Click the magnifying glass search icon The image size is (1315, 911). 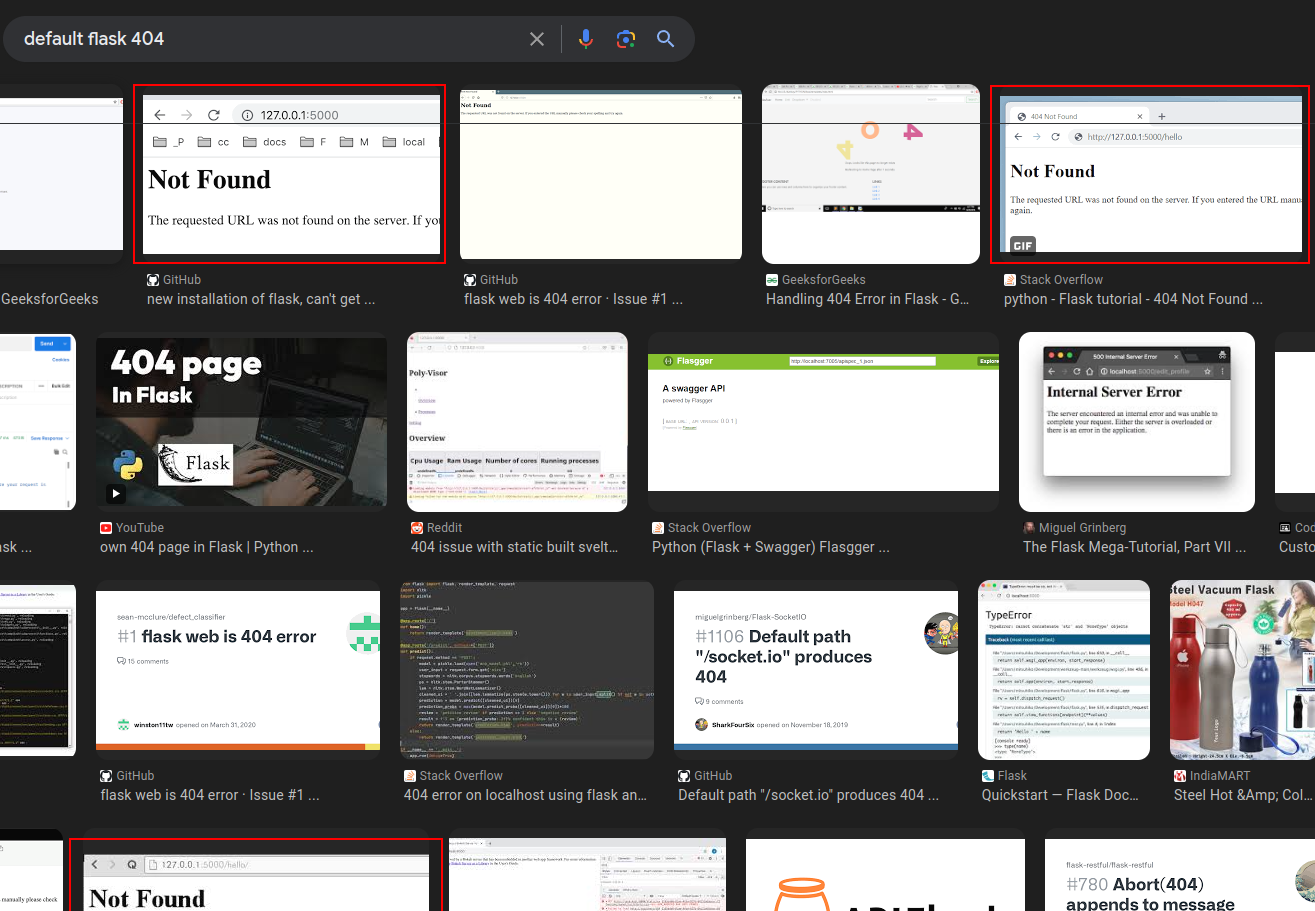666,39
